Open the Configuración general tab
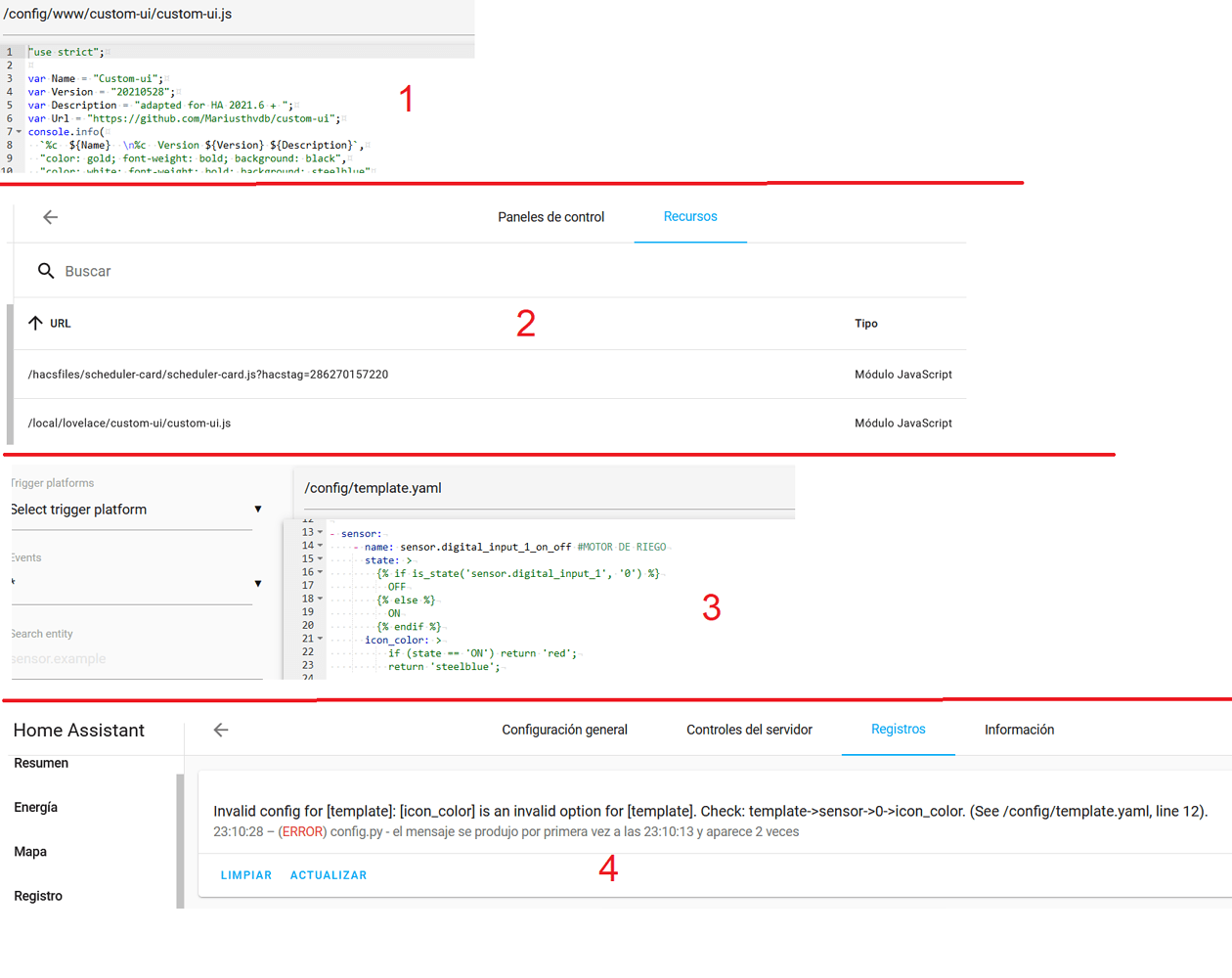Screen dimensions: 1232x978 [564, 730]
